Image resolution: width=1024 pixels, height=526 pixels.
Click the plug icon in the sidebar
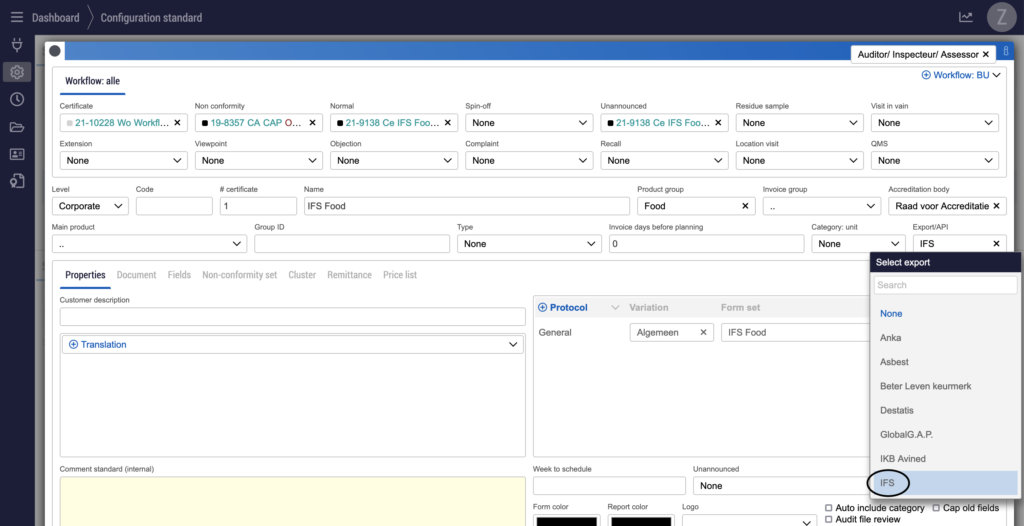(16, 45)
